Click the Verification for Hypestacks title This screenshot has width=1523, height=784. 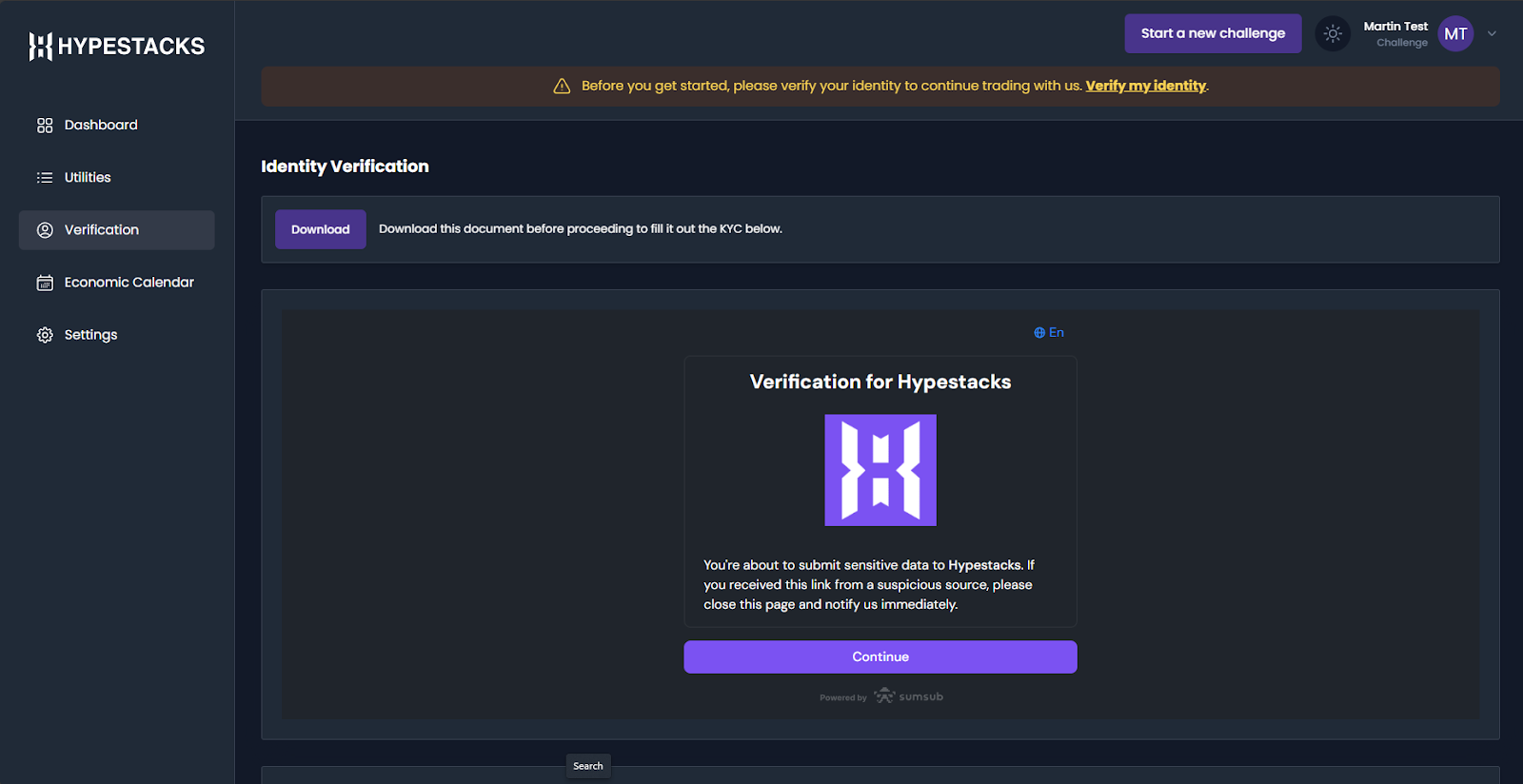click(x=880, y=382)
